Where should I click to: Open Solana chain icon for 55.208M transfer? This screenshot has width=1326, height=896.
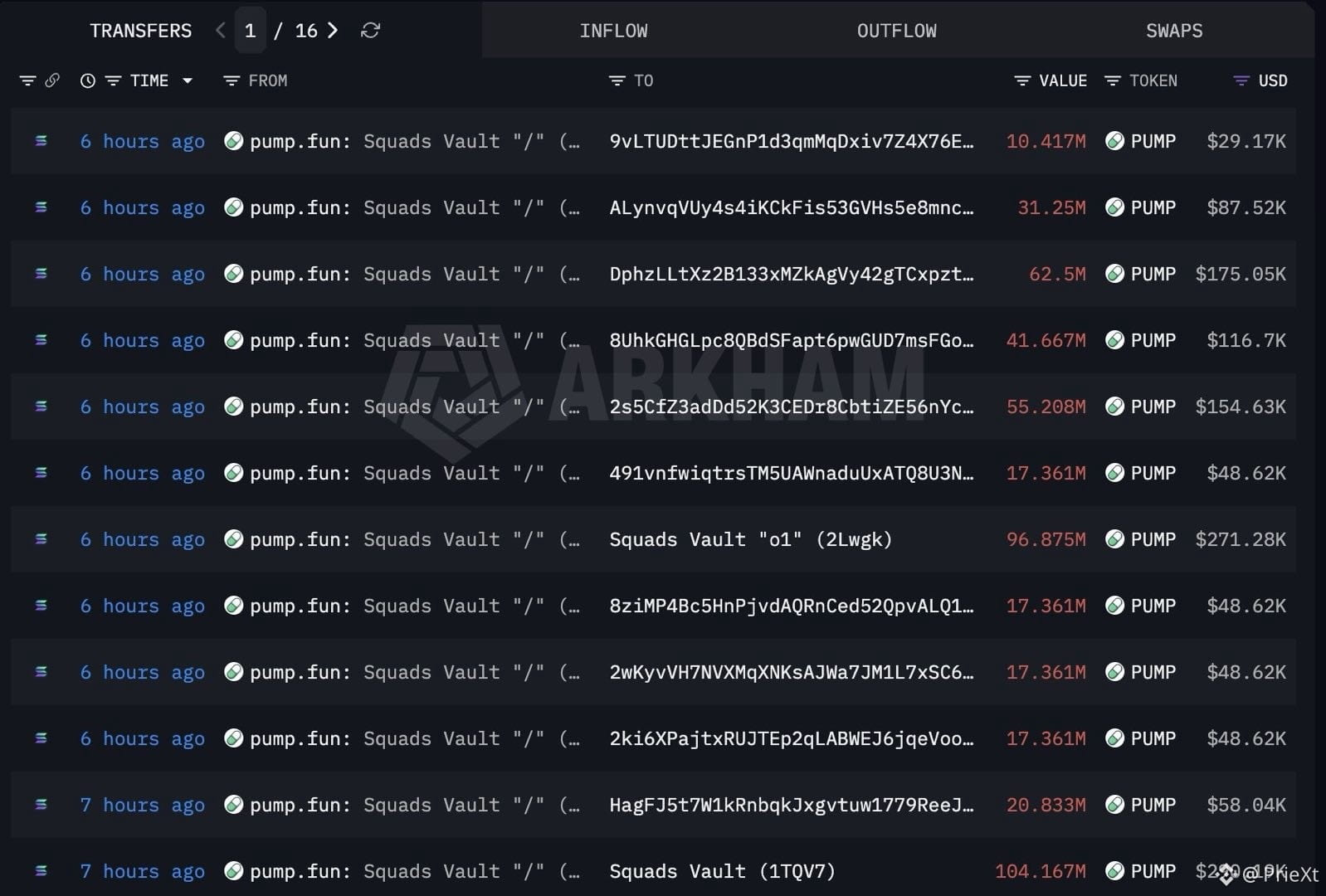tap(41, 407)
